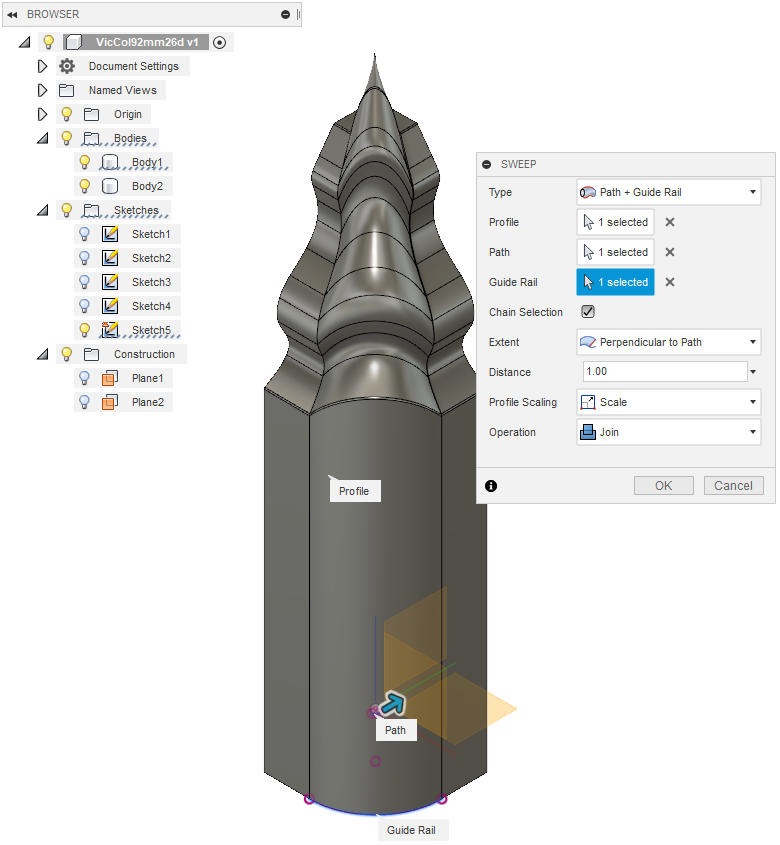The height and width of the screenshot is (845, 780).
Task: Click the Construction folder icon
Action: [x=92, y=354]
